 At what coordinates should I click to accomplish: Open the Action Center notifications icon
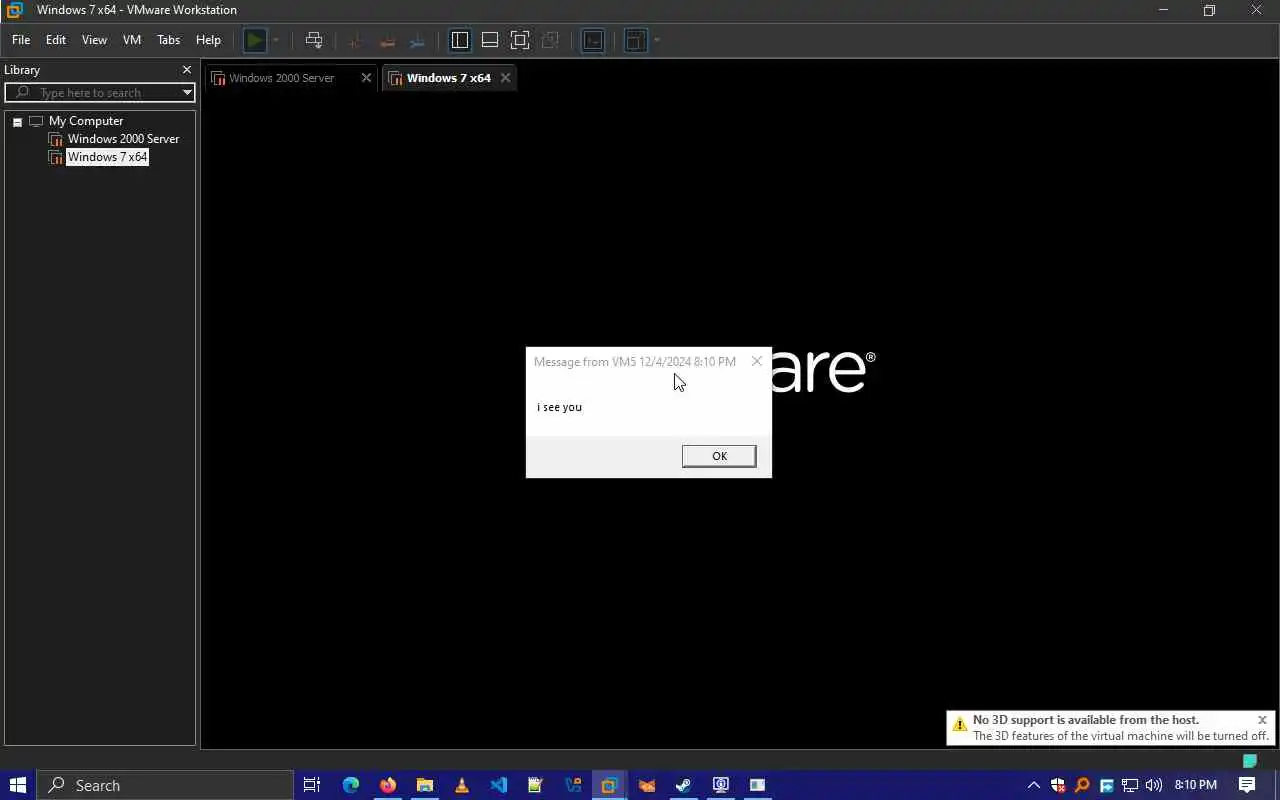pos(1247,785)
